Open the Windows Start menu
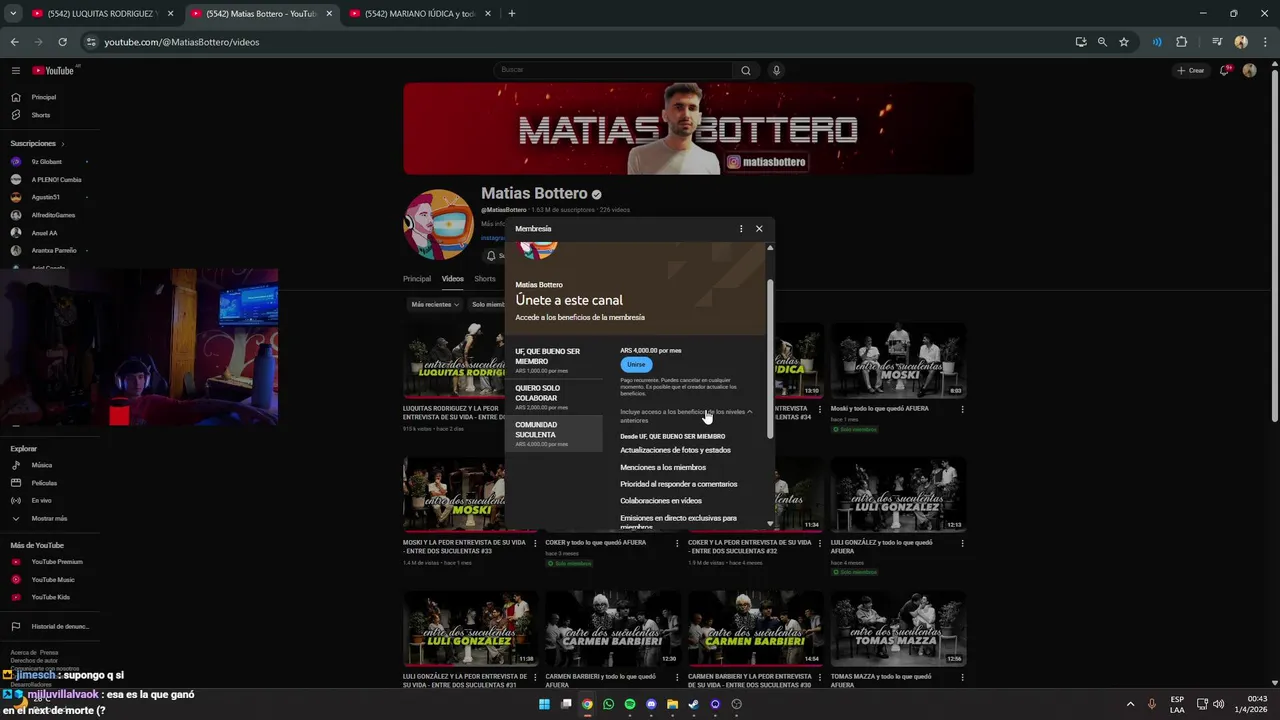Image resolution: width=1280 pixels, height=720 pixels. click(x=544, y=704)
